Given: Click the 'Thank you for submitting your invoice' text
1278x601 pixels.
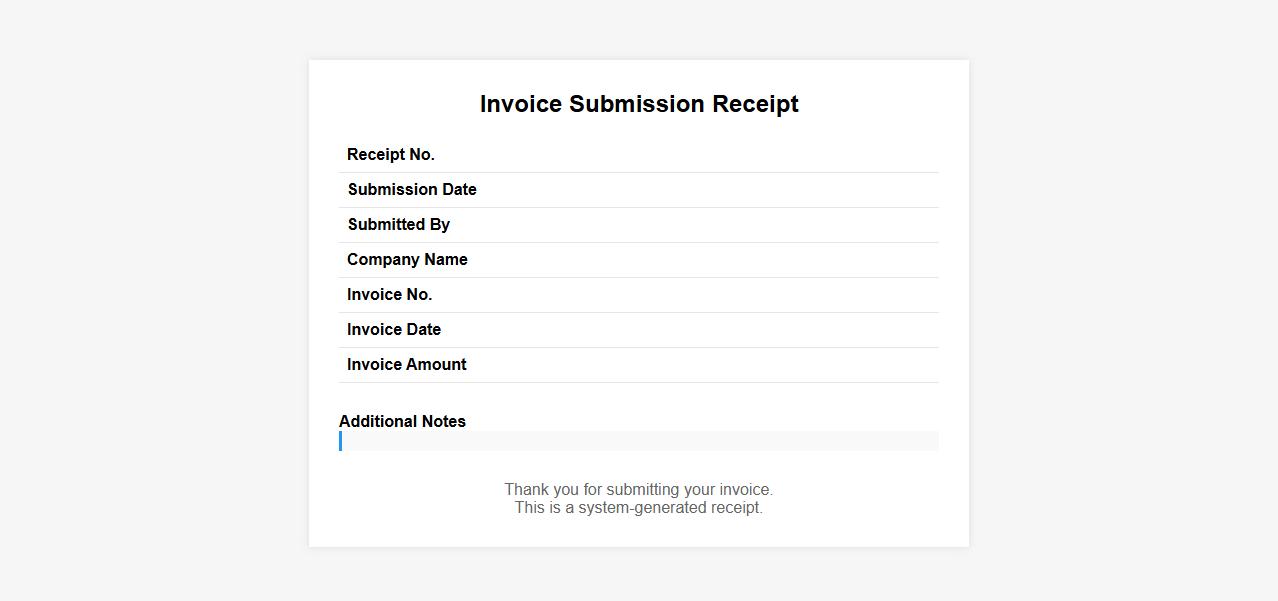Looking at the screenshot, I should 638,490.
